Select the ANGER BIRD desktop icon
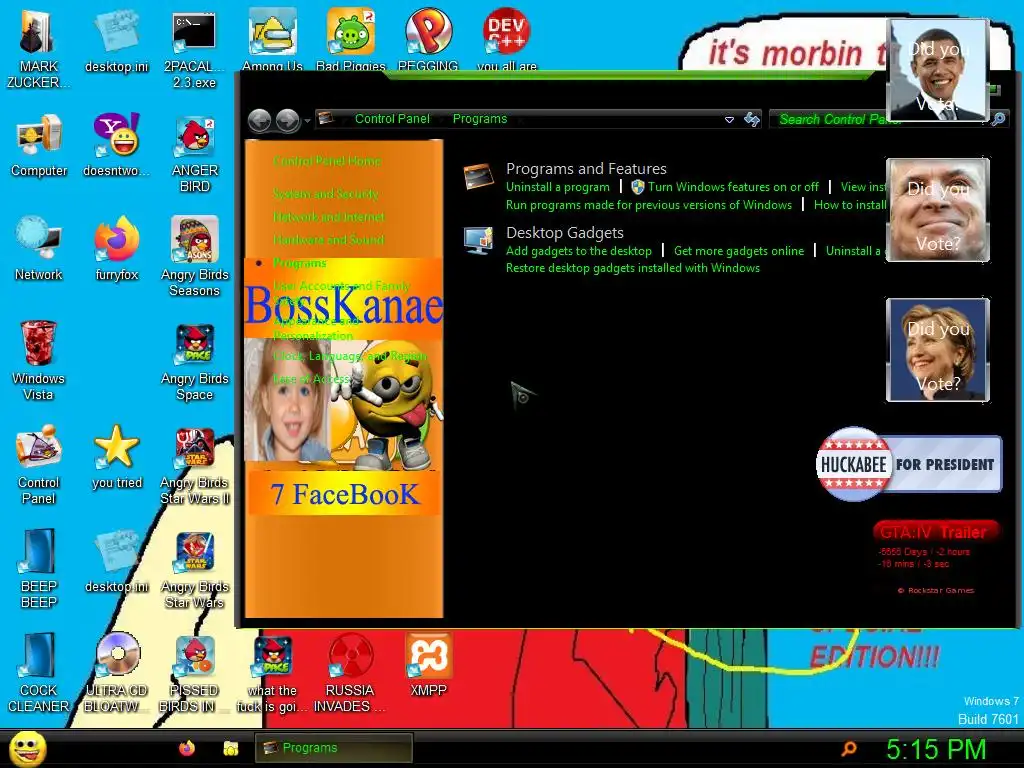The width and height of the screenshot is (1024, 768). [x=195, y=154]
